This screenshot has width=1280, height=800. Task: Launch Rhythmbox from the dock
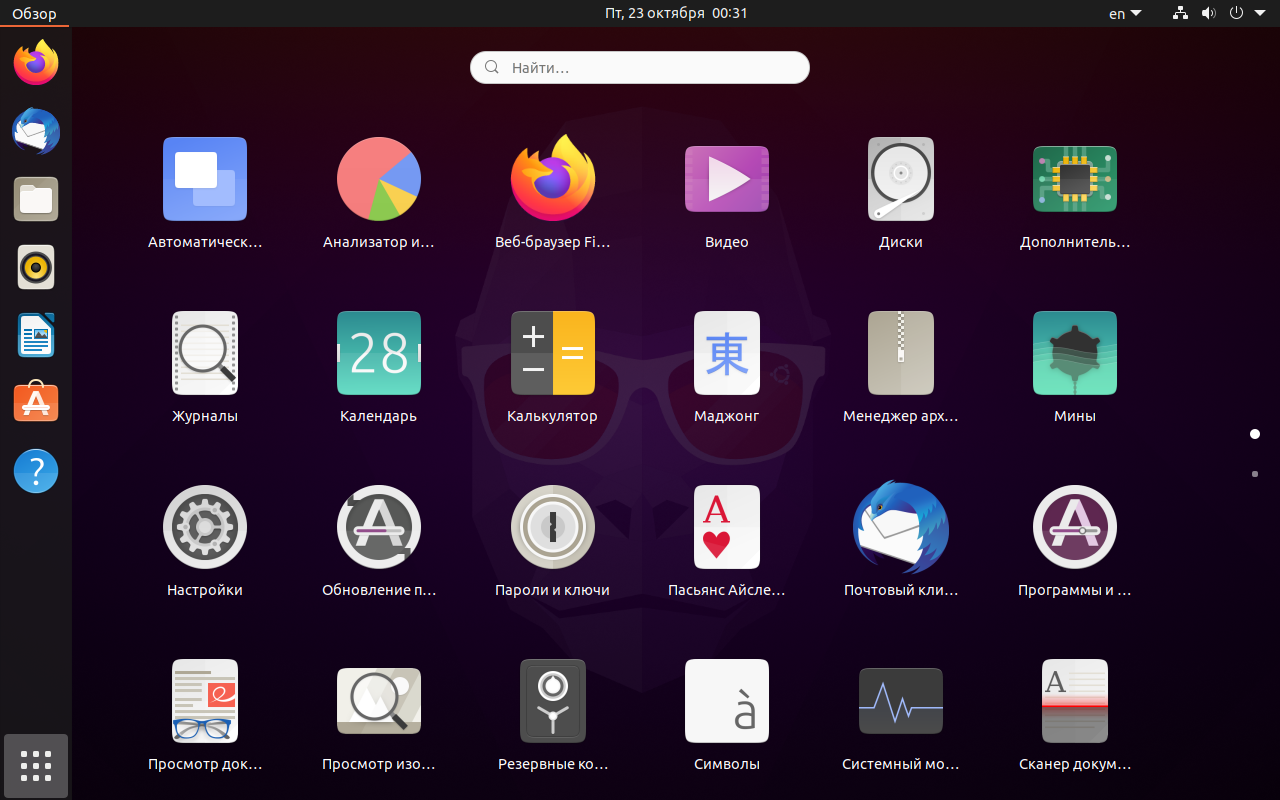(x=36, y=267)
